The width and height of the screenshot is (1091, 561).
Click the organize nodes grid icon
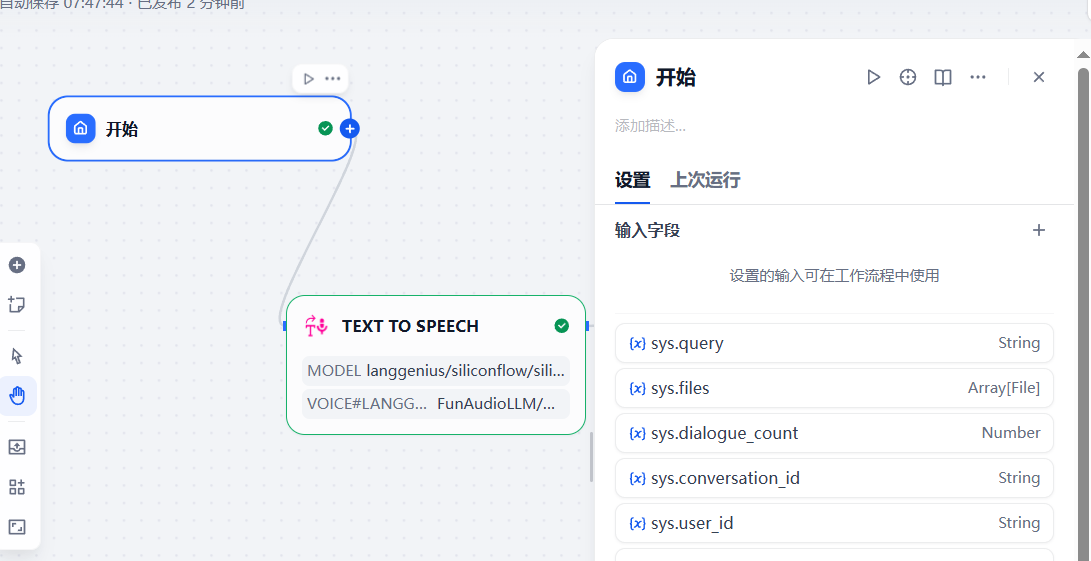(x=17, y=487)
